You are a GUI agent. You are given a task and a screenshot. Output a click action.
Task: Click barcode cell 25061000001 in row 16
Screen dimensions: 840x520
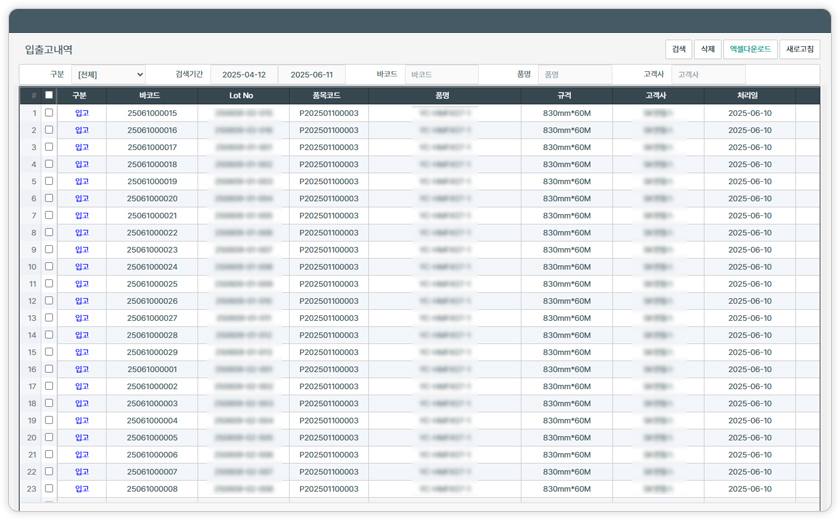click(152, 370)
